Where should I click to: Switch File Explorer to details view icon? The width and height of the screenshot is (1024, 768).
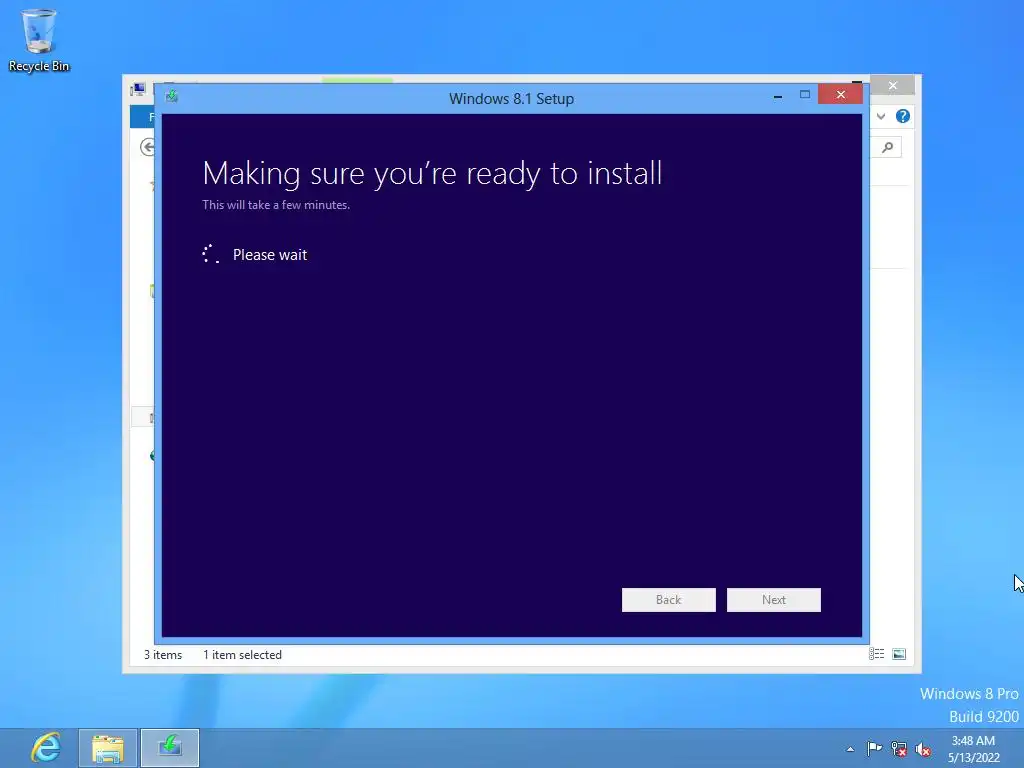tap(876, 654)
